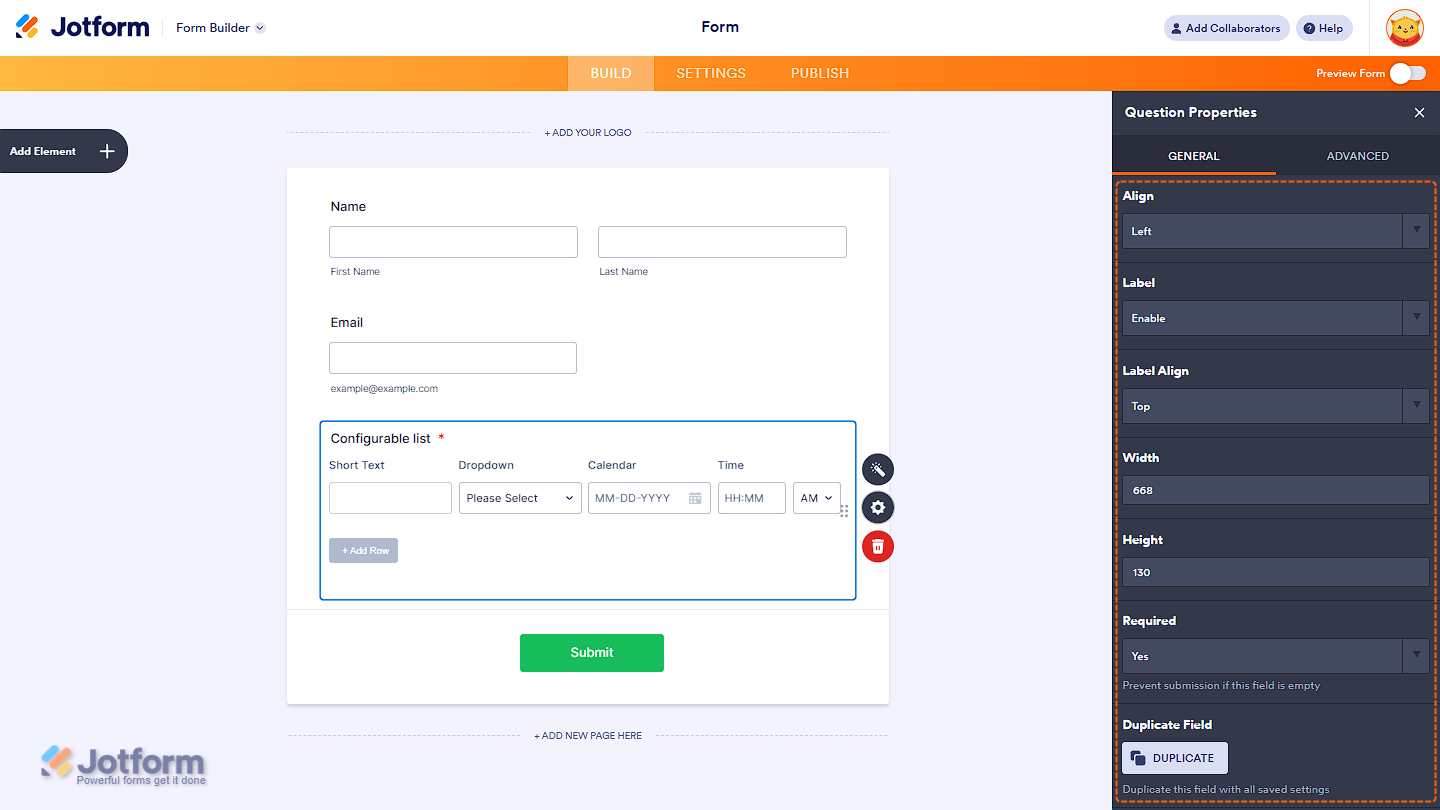This screenshot has width=1440, height=810.
Task: Open the AM/PM selector in the Time column
Action: pyautogui.click(x=817, y=498)
